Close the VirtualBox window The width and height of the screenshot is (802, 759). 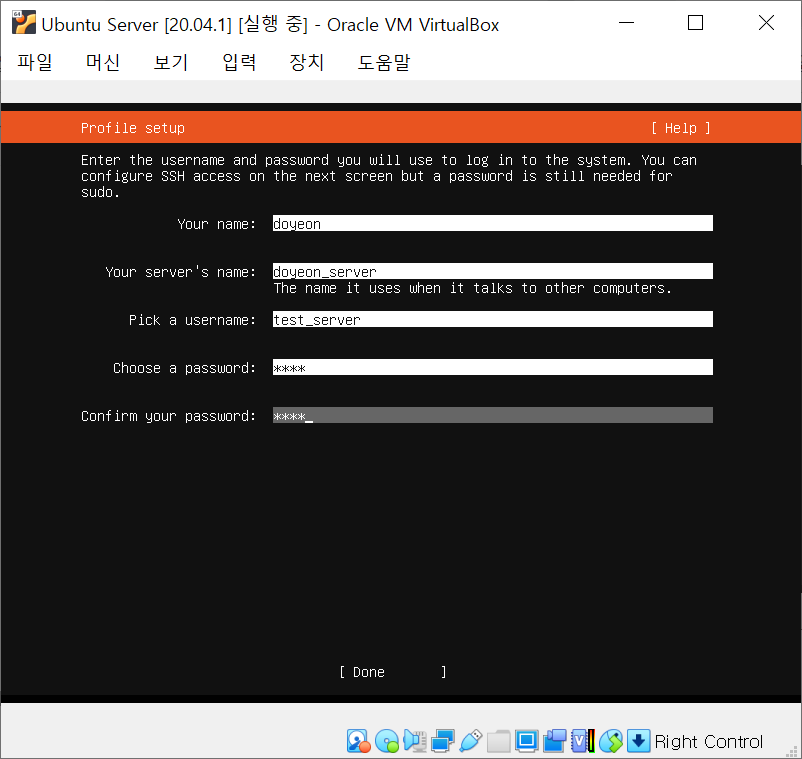click(766, 23)
